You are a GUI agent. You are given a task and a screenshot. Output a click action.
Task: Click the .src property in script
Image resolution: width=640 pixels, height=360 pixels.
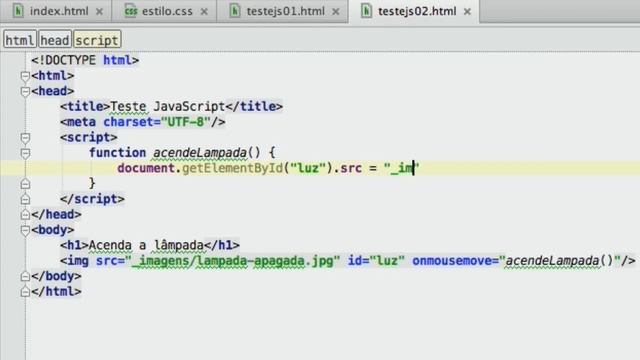[348, 168]
